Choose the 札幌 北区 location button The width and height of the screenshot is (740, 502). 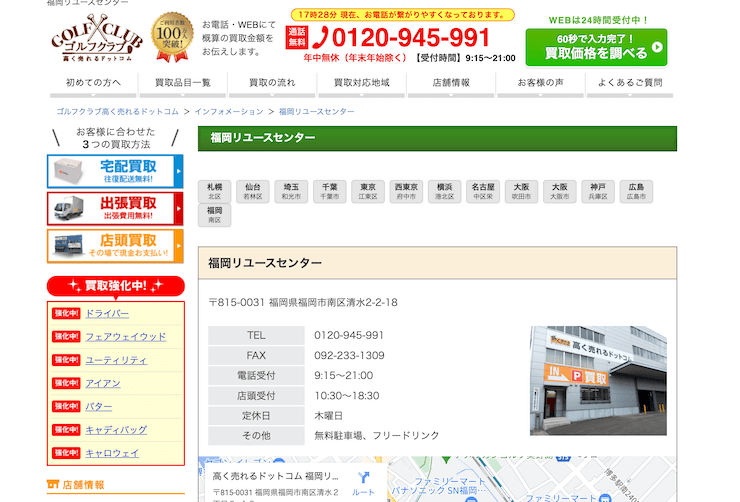pyautogui.click(x=214, y=191)
